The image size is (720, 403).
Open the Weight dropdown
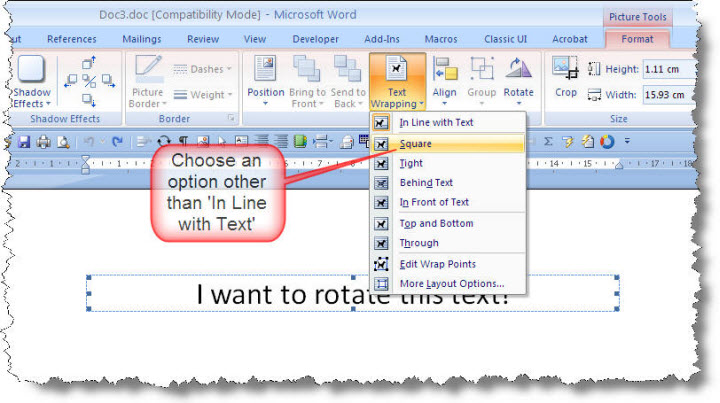[x=202, y=95]
